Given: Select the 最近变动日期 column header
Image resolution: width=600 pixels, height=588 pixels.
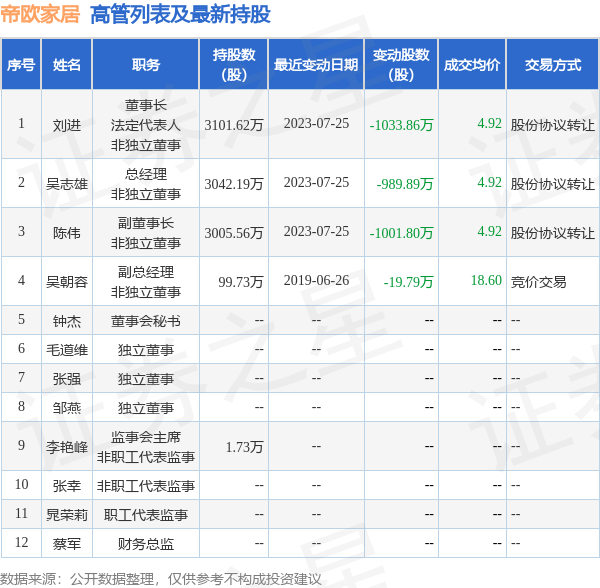Looking at the screenshot, I should [316, 65].
